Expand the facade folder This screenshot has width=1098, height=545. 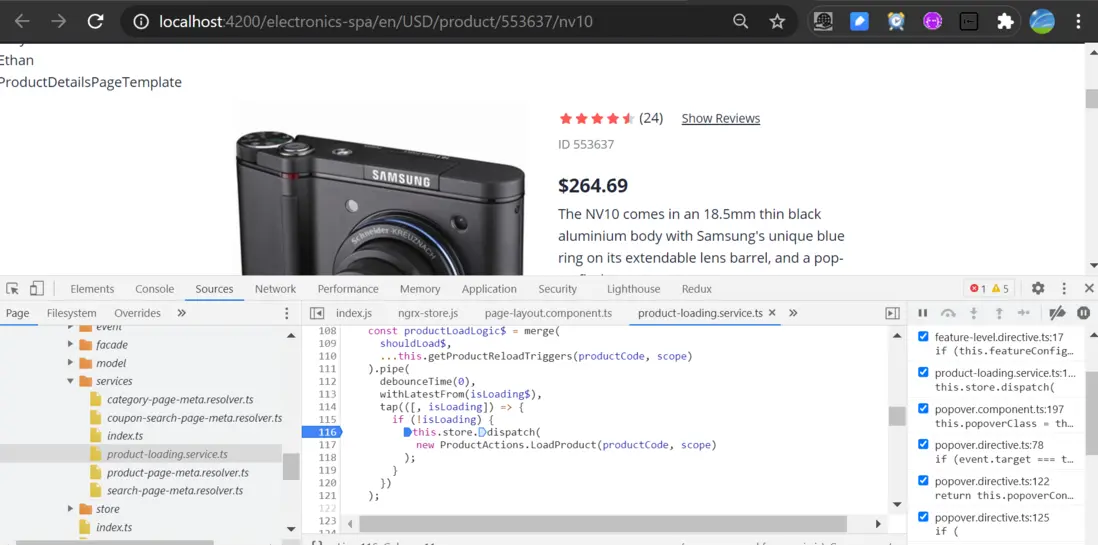[71, 345]
